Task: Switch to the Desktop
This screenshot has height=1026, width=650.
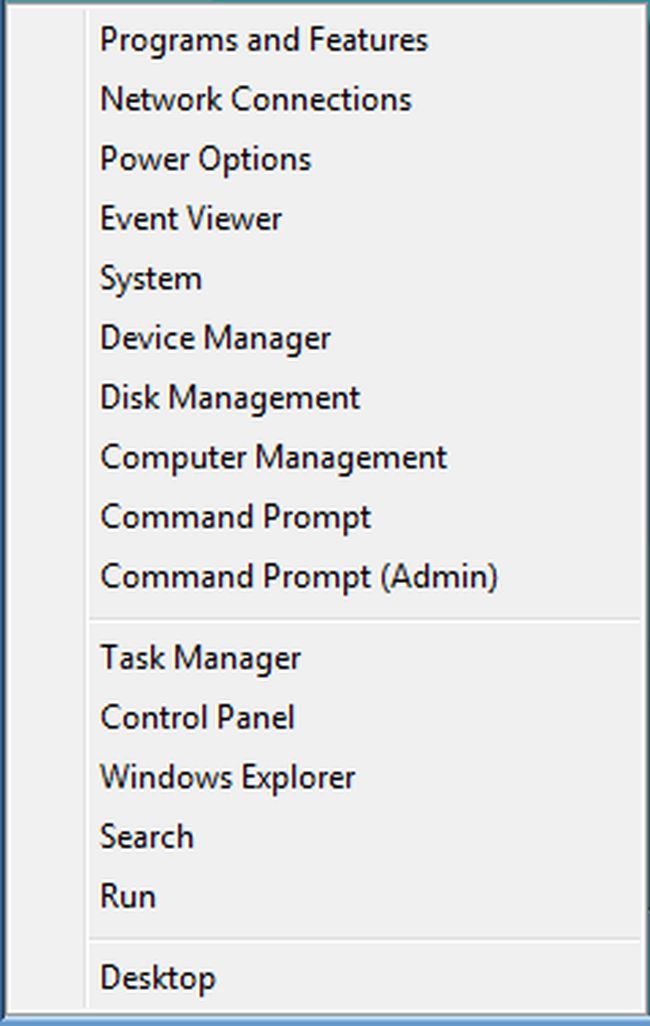Action: [158, 978]
